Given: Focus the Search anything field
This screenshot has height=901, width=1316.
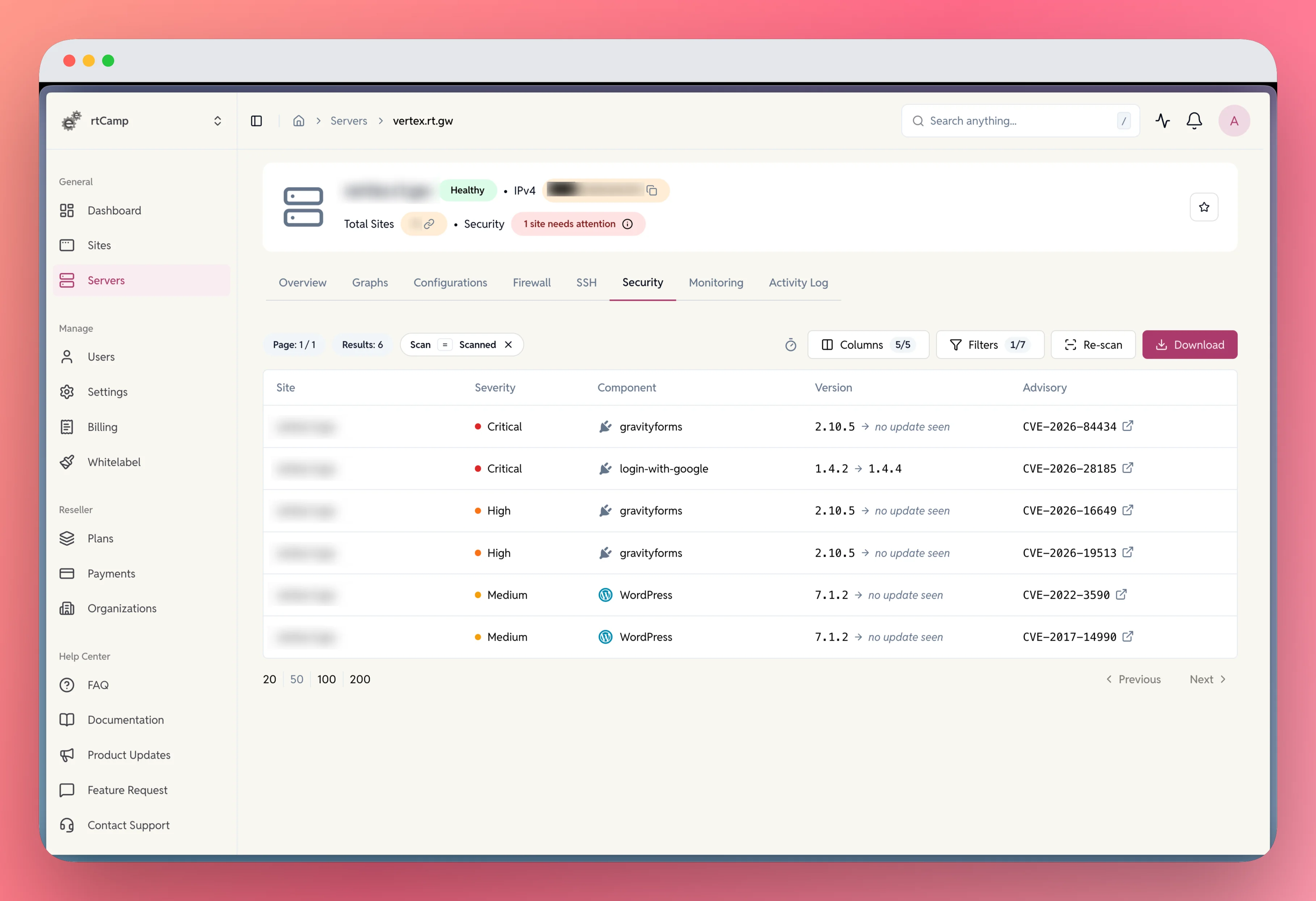Looking at the screenshot, I should 1020,121.
